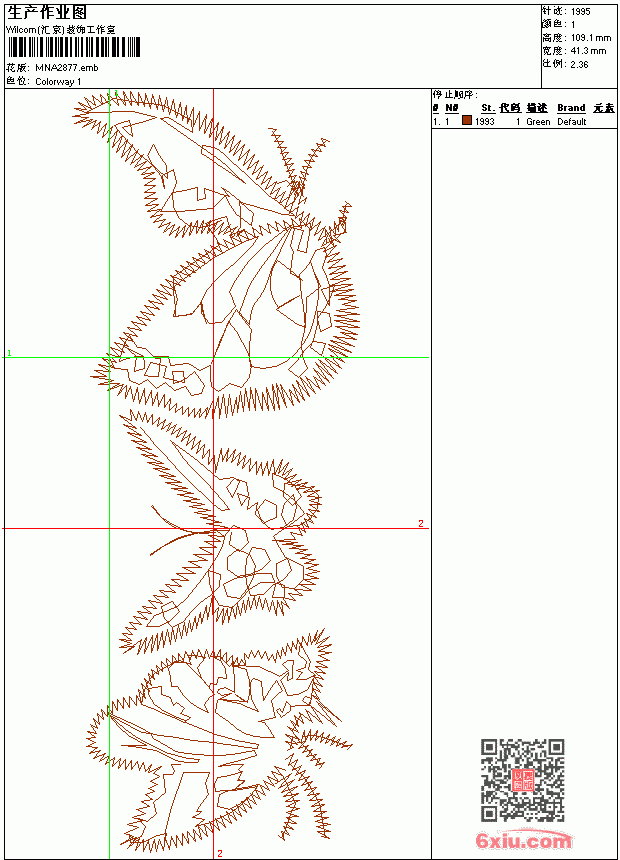Click the N# column header
620x860 pixels.
coord(452,108)
